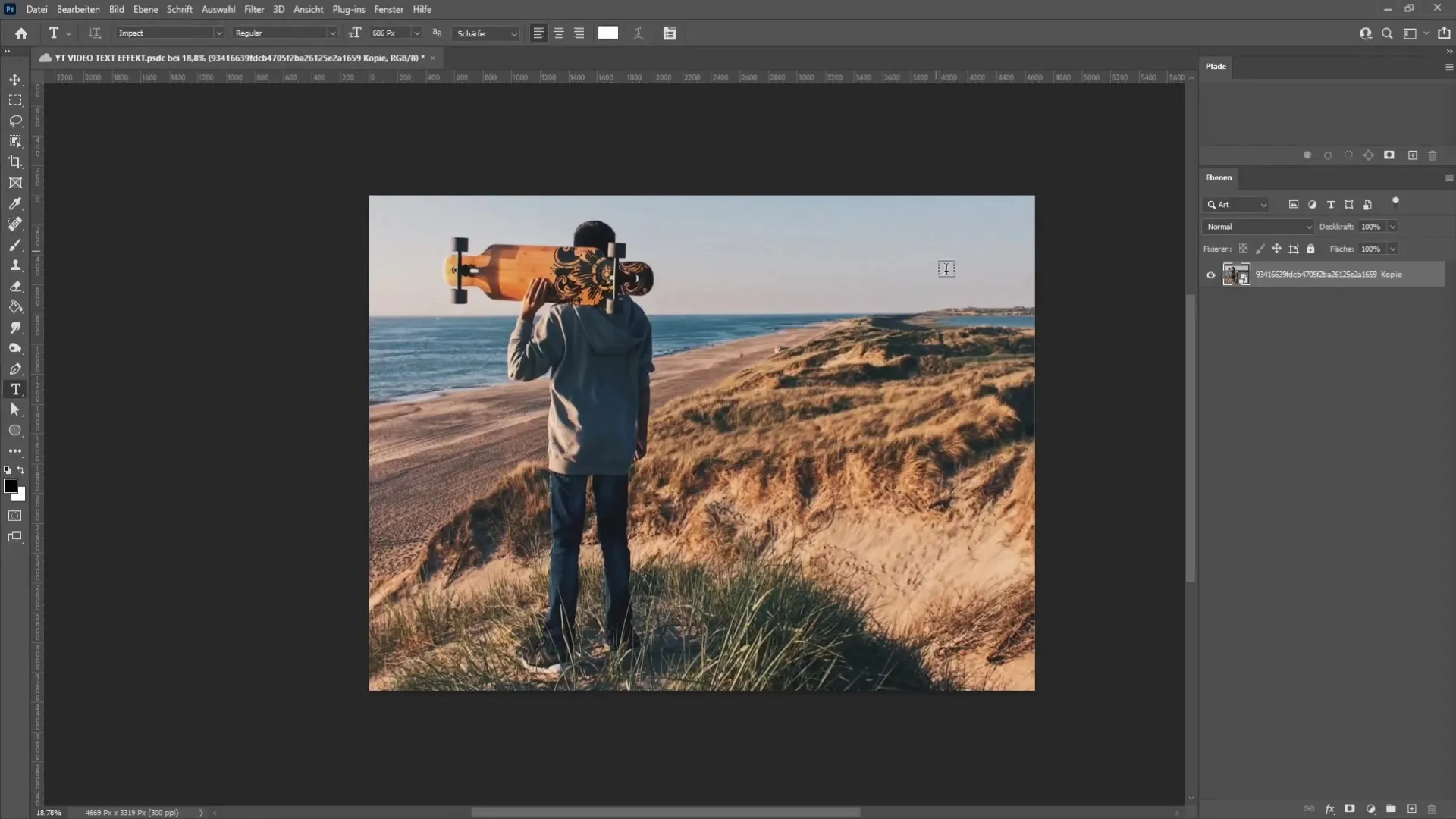Select the Paint Bucket tool
1456x819 pixels.
tap(15, 306)
